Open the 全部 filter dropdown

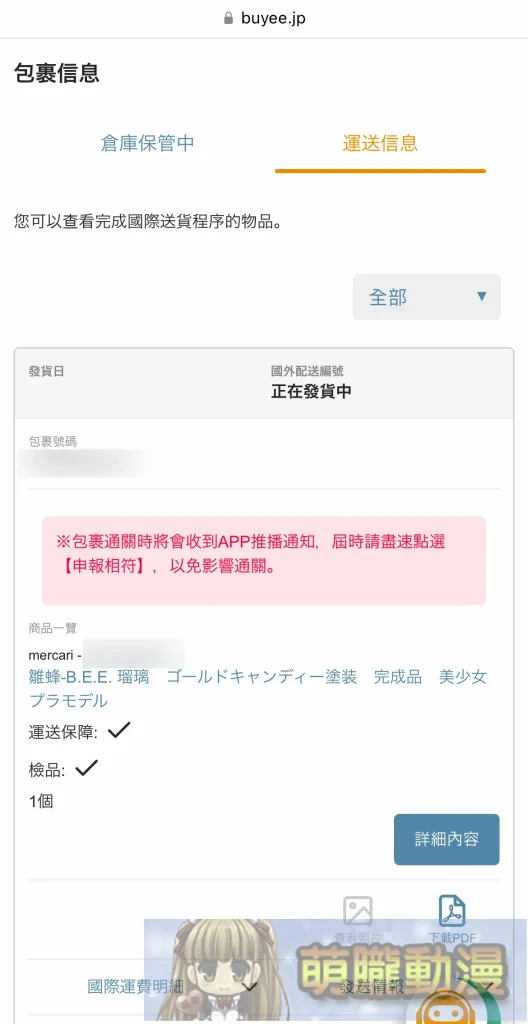427,297
